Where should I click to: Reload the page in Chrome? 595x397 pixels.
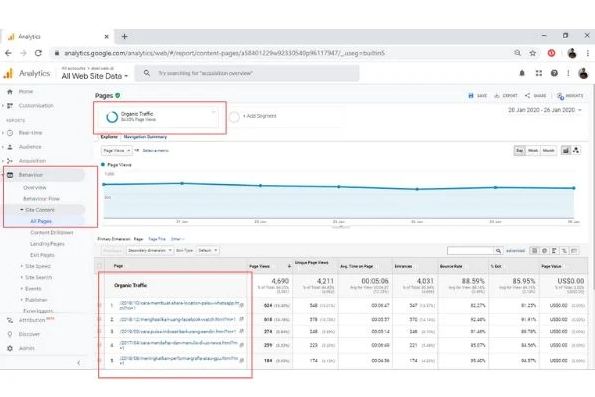[38, 53]
